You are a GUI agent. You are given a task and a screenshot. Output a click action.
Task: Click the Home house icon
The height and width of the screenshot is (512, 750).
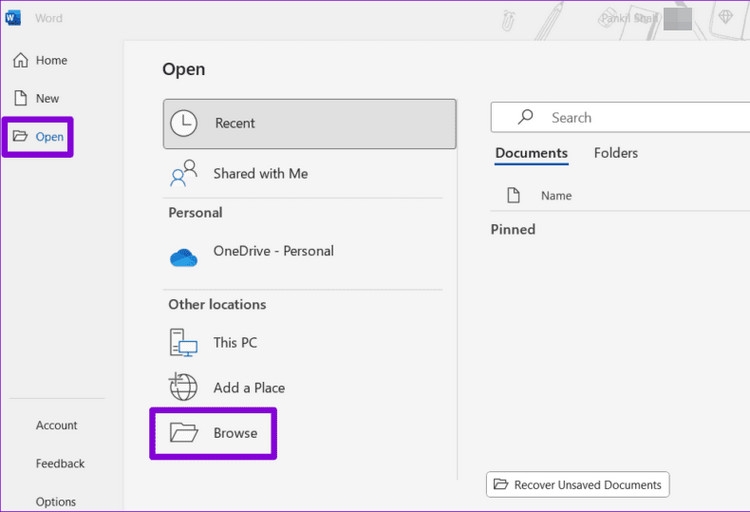point(21,60)
